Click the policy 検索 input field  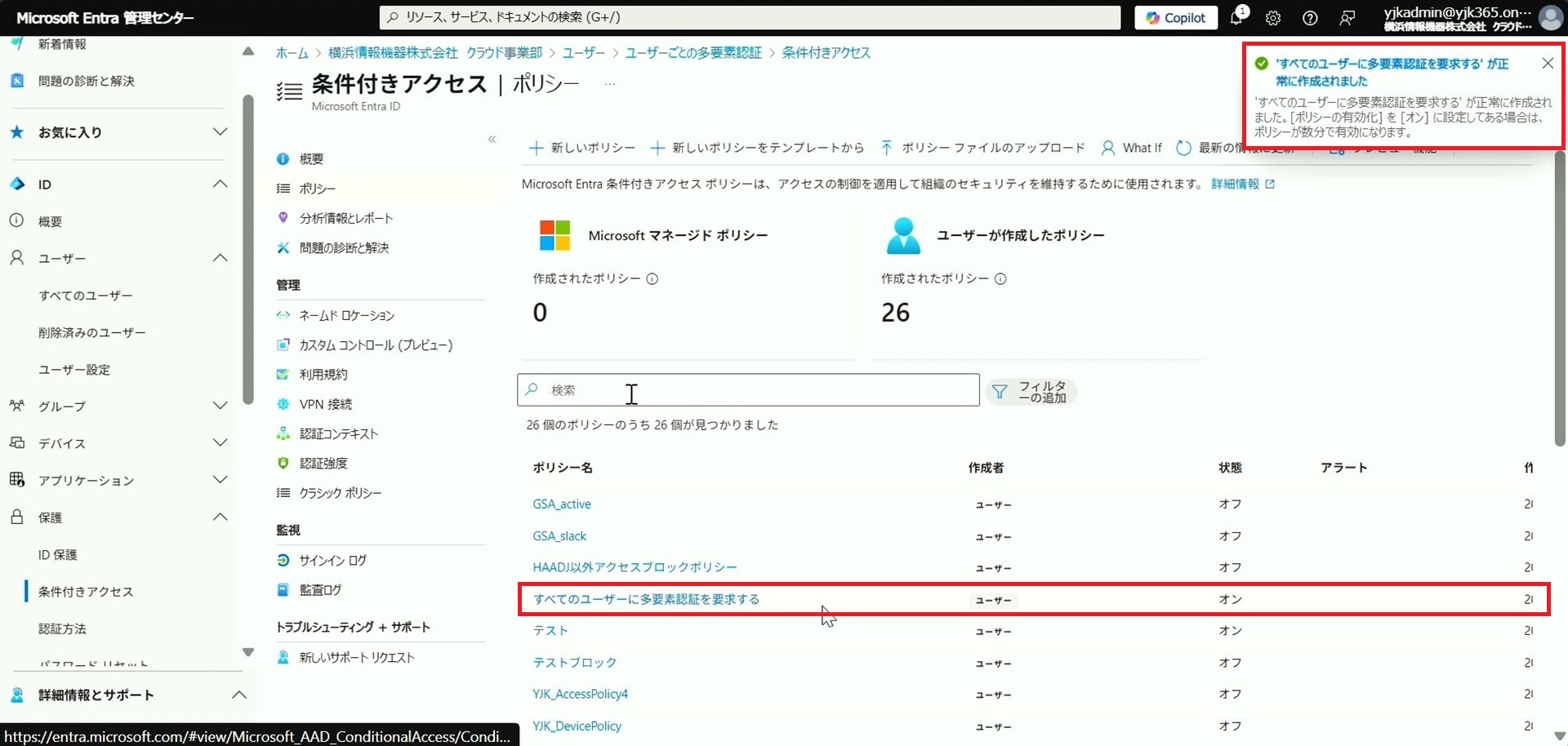click(x=748, y=390)
